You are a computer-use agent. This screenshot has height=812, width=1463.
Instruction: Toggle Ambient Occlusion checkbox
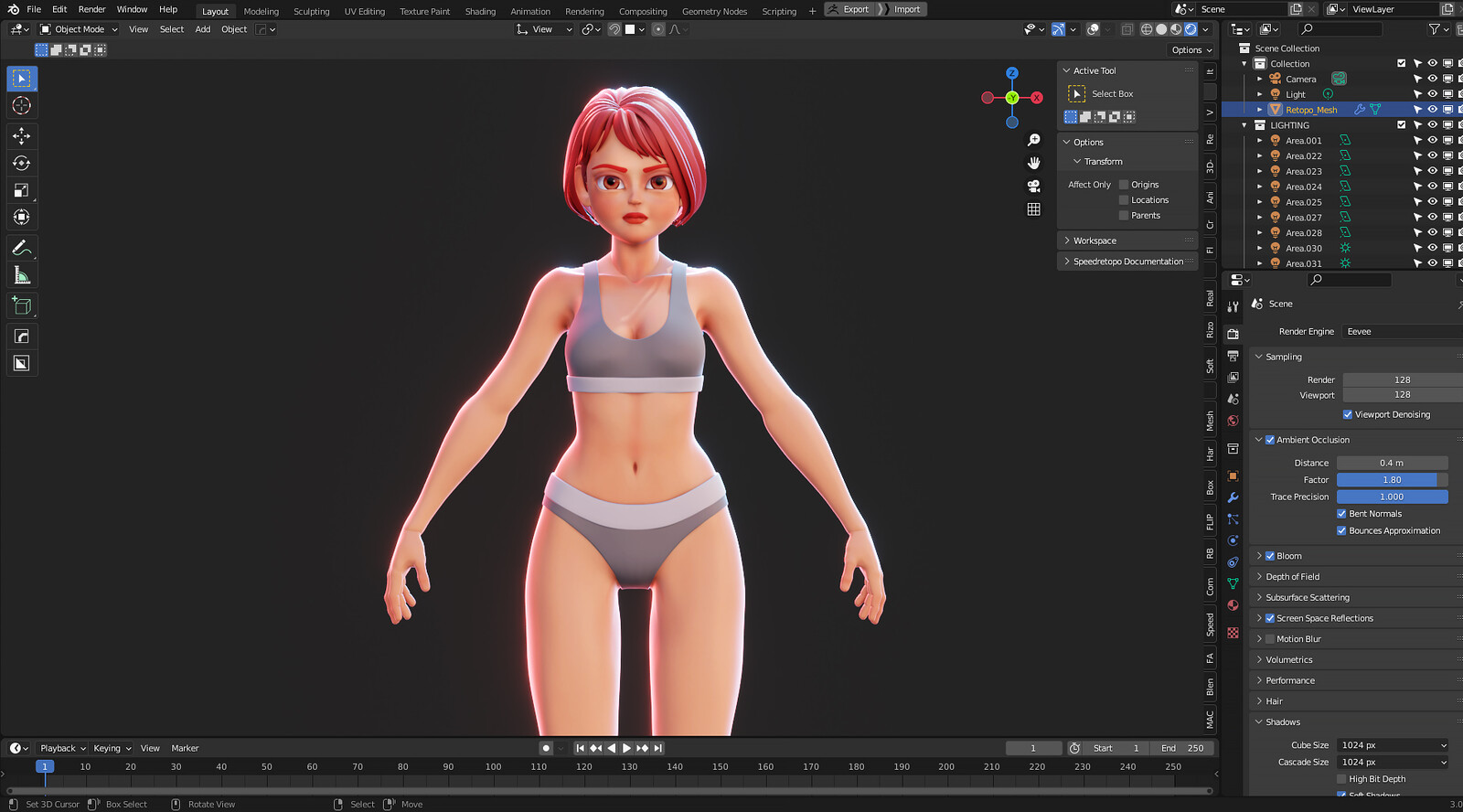tap(1270, 440)
